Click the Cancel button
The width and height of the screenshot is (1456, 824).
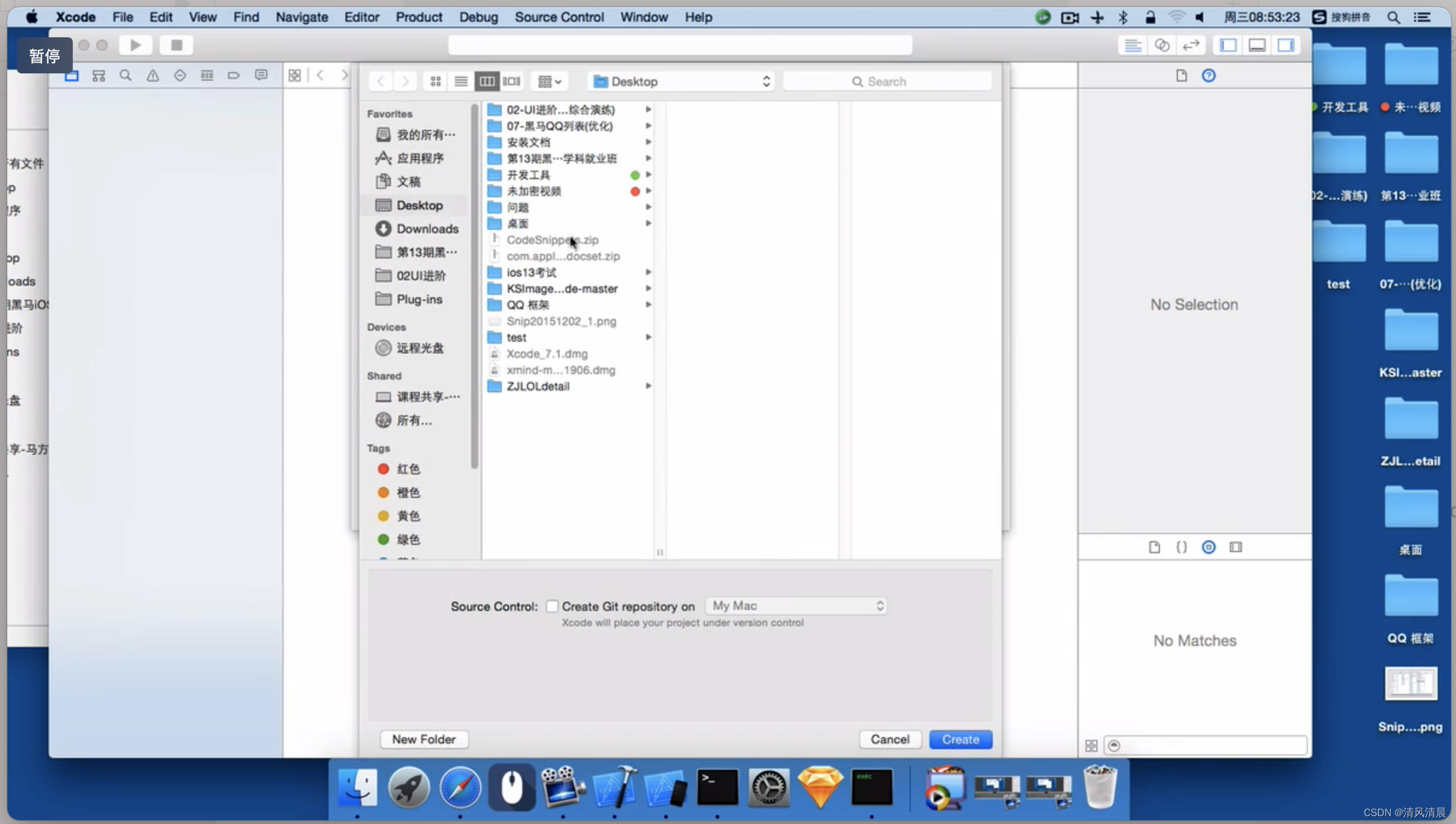click(x=890, y=739)
